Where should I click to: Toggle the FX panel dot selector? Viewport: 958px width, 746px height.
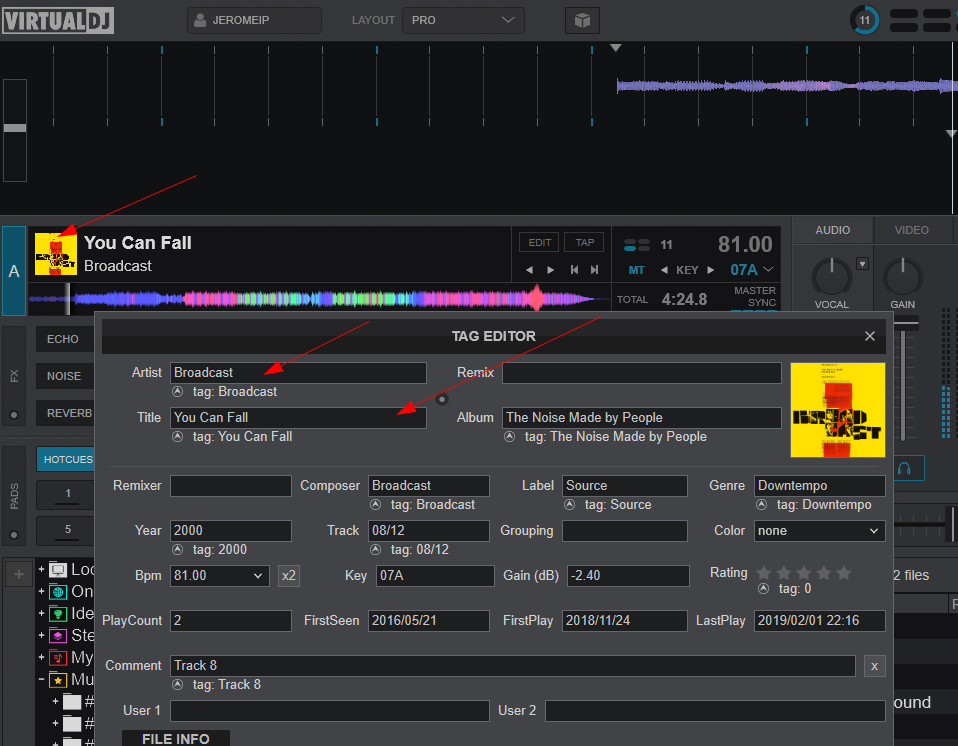(x=13, y=415)
